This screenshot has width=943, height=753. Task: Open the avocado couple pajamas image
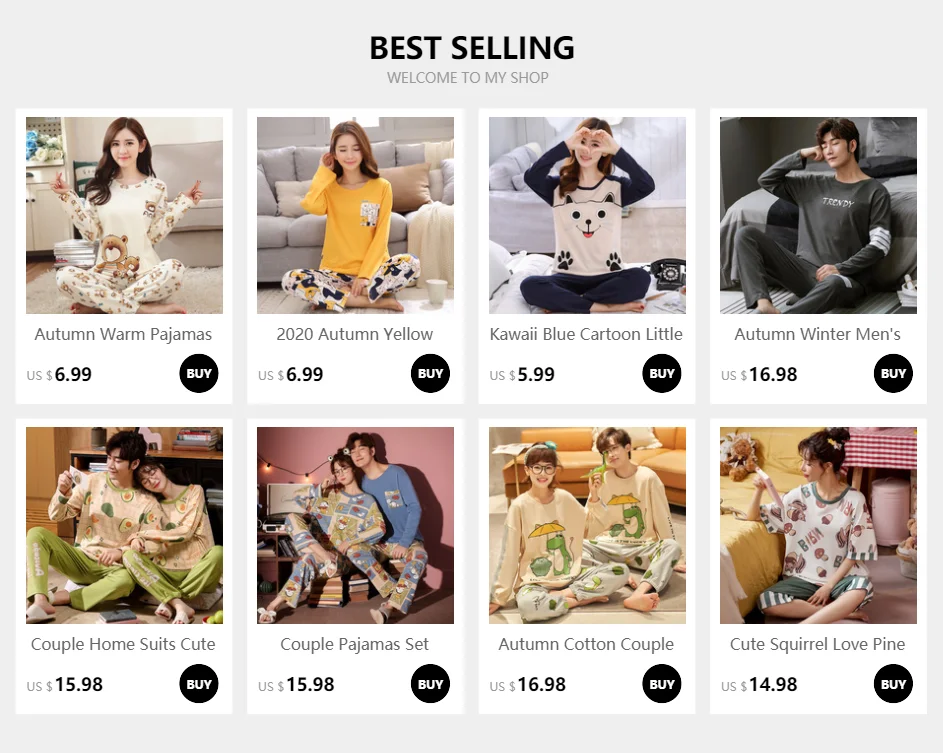click(x=124, y=526)
